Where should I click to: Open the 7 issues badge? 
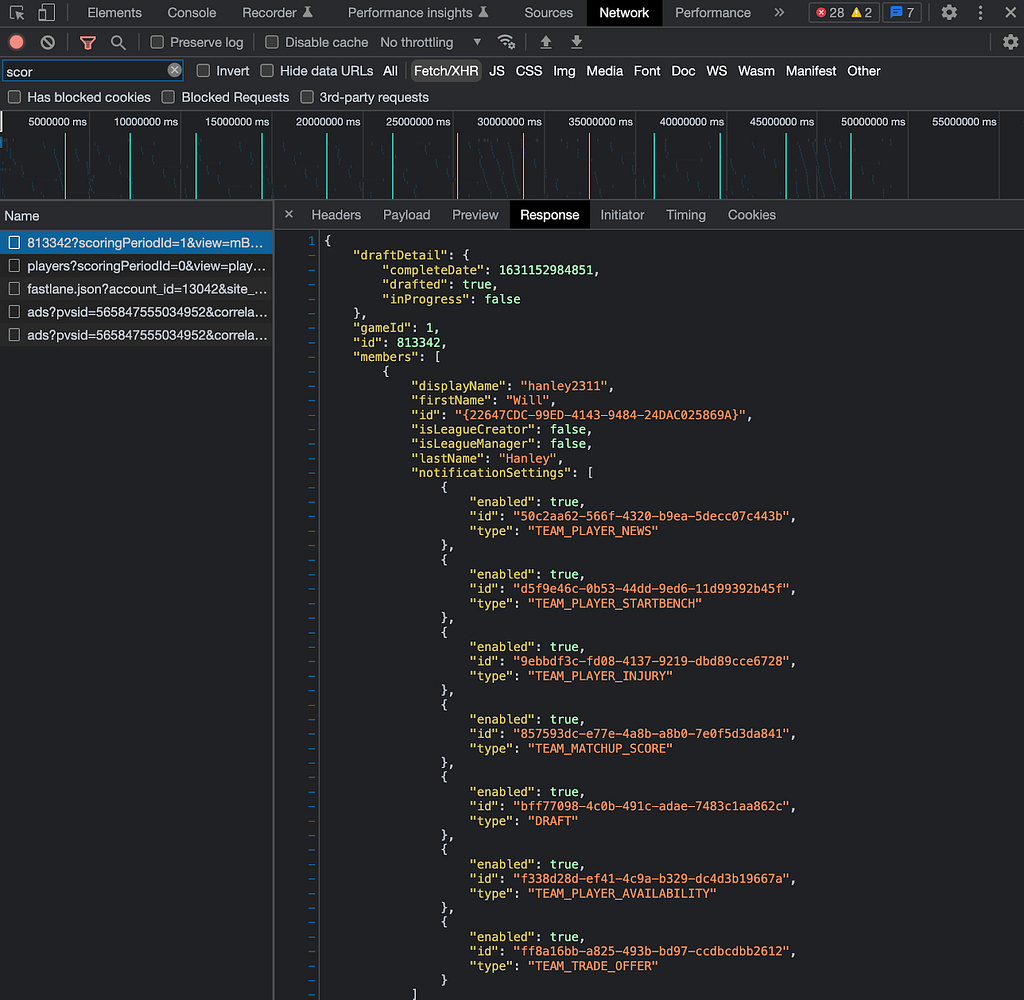[902, 12]
